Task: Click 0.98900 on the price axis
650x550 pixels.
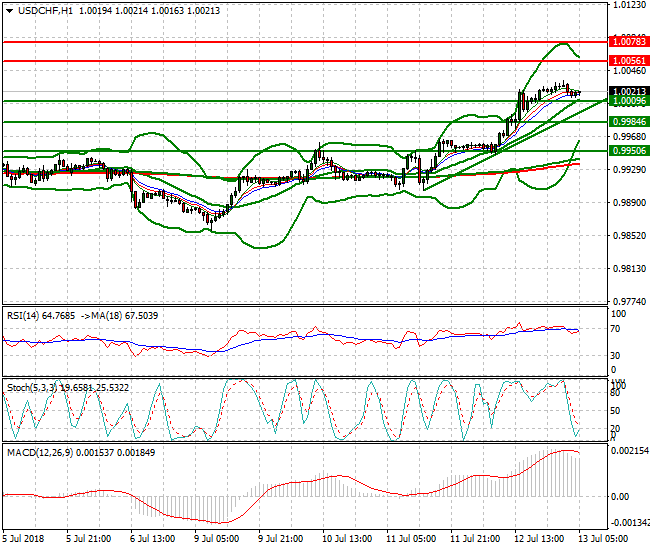Action: [x=629, y=202]
